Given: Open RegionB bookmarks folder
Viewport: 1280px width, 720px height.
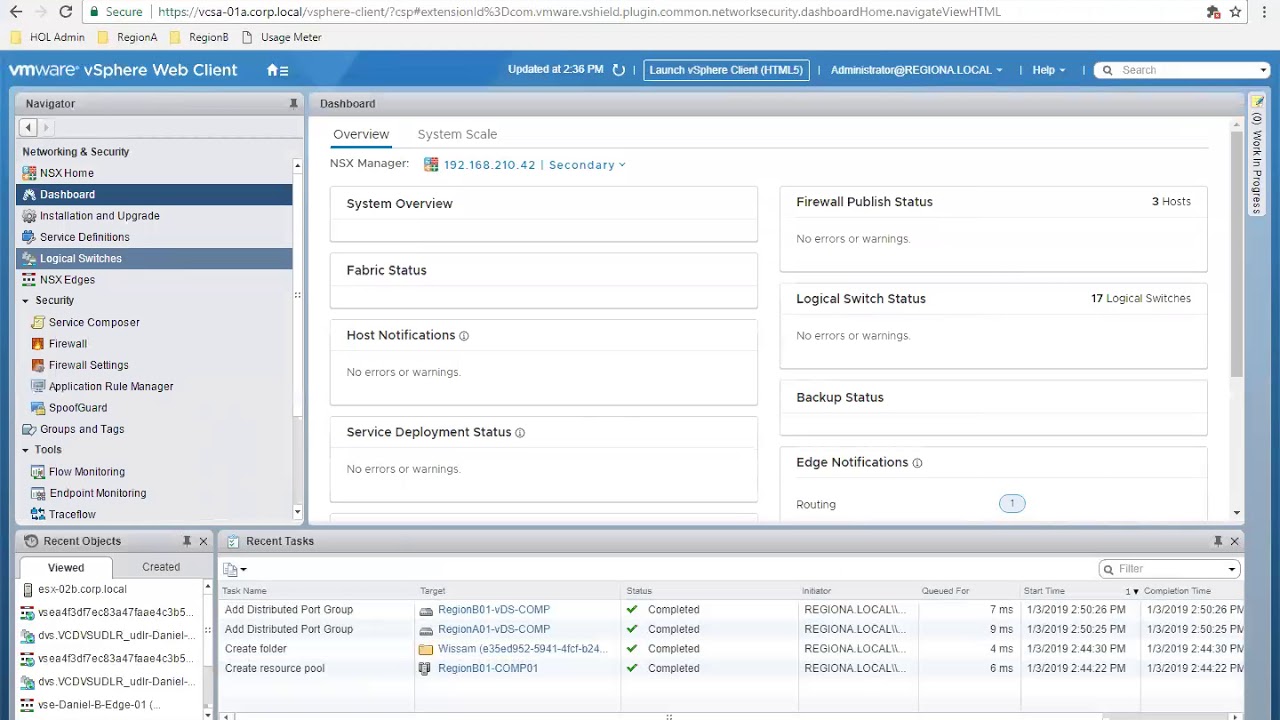Looking at the screenshot, I should [x=198, y=37].
